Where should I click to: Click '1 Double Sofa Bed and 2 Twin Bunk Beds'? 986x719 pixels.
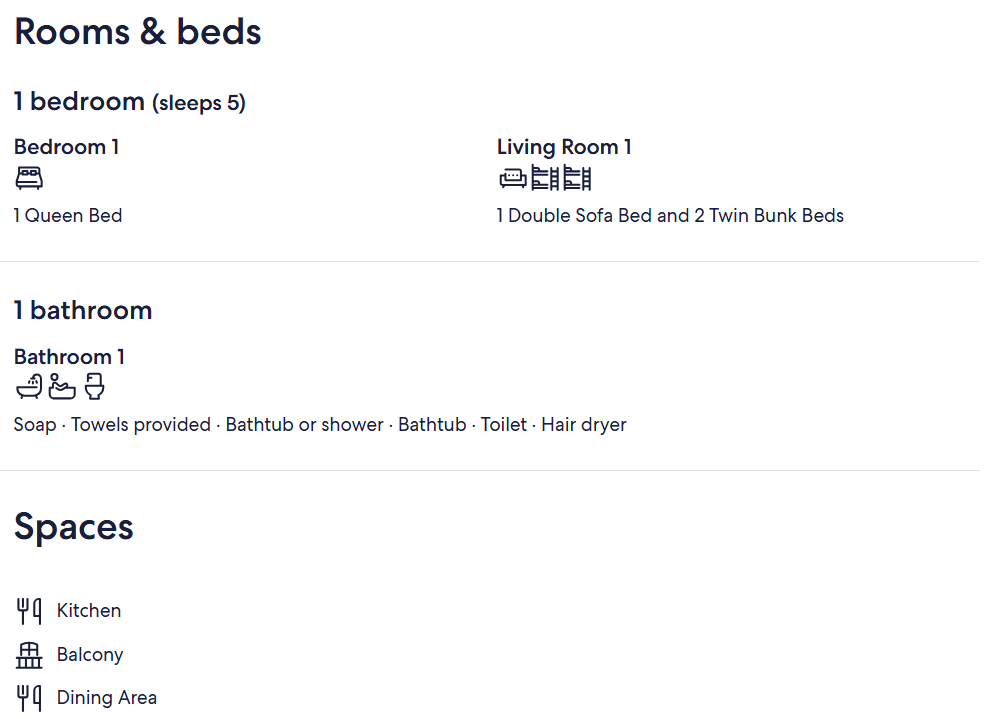click(670, 215)
